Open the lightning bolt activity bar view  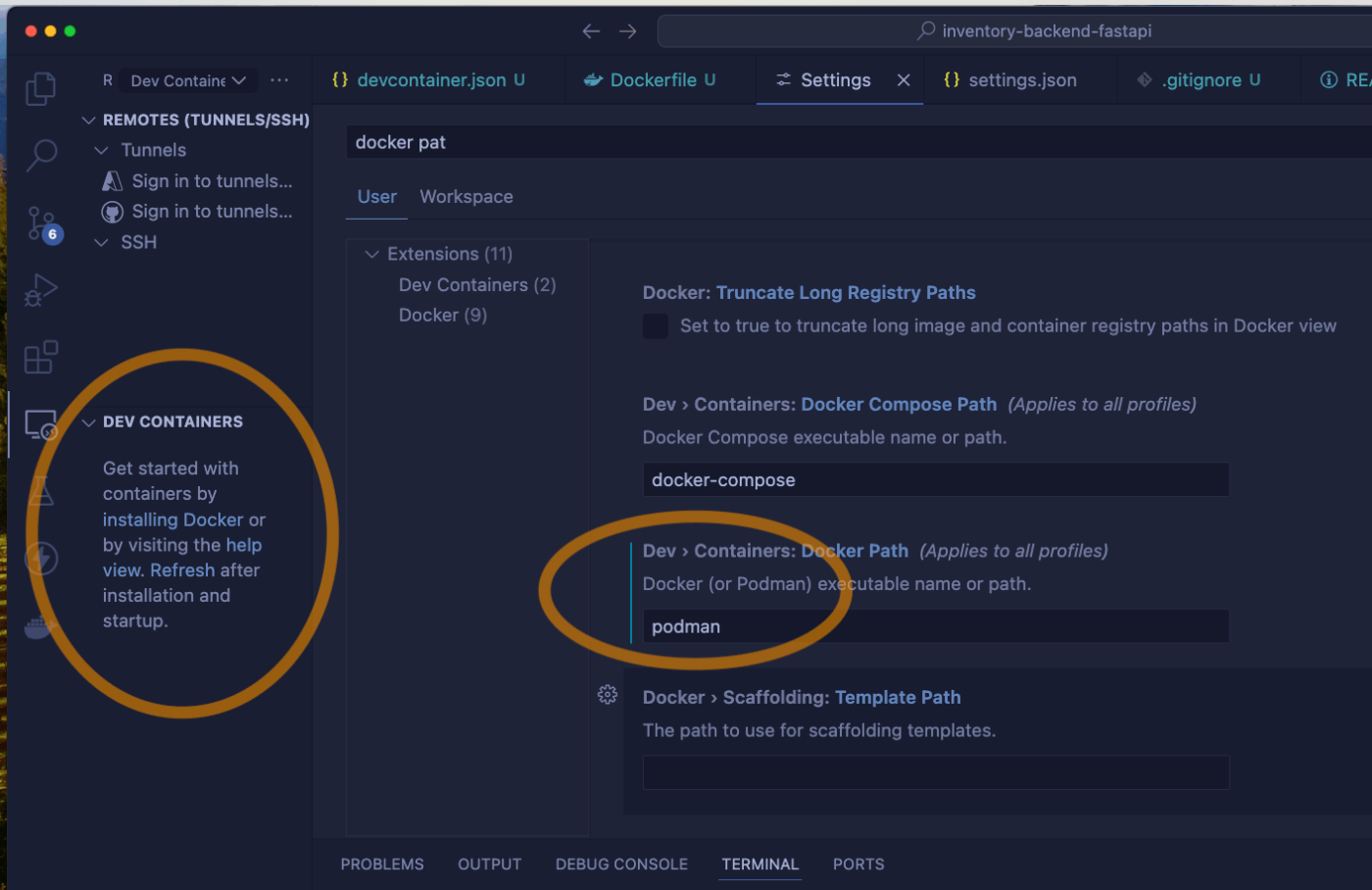click(40, 559)
